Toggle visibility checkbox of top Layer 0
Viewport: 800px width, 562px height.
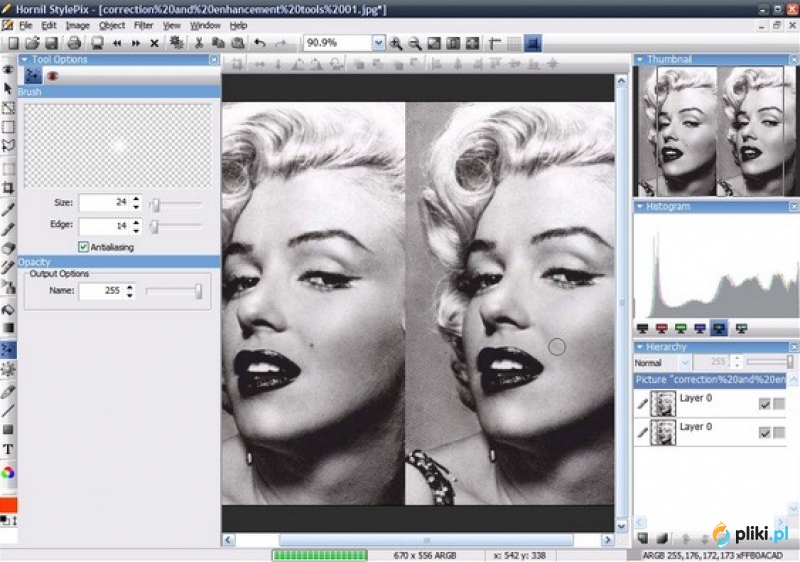(x=764, y=404)
